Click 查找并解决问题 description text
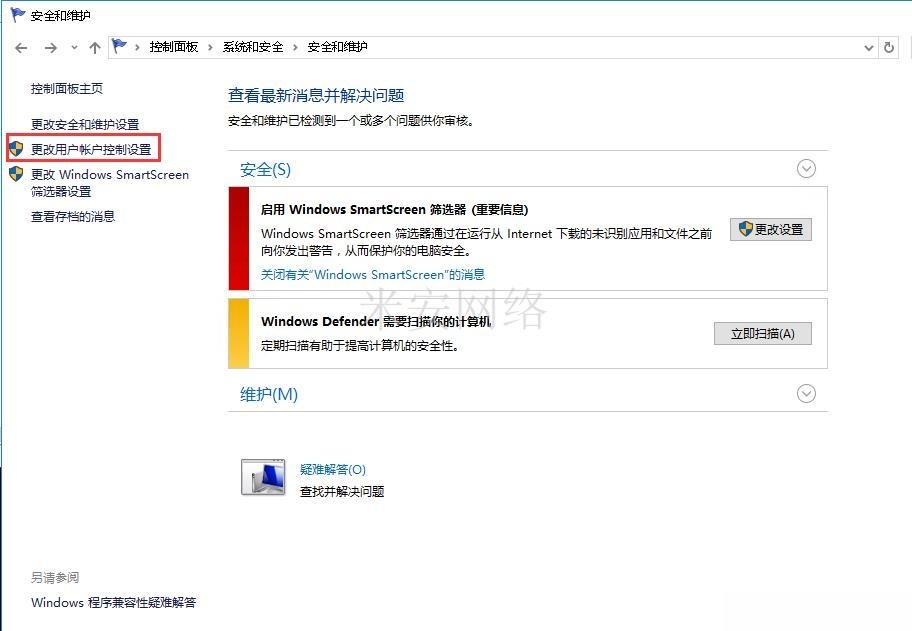 (342, 491)
